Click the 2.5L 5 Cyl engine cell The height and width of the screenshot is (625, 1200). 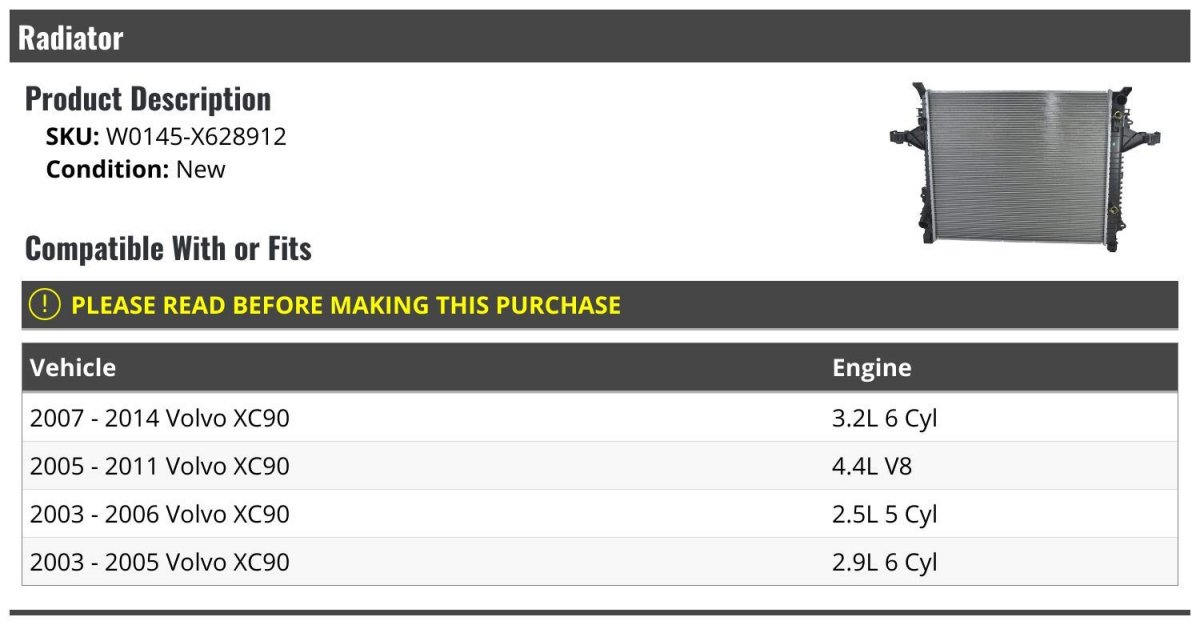pos(885,514)
